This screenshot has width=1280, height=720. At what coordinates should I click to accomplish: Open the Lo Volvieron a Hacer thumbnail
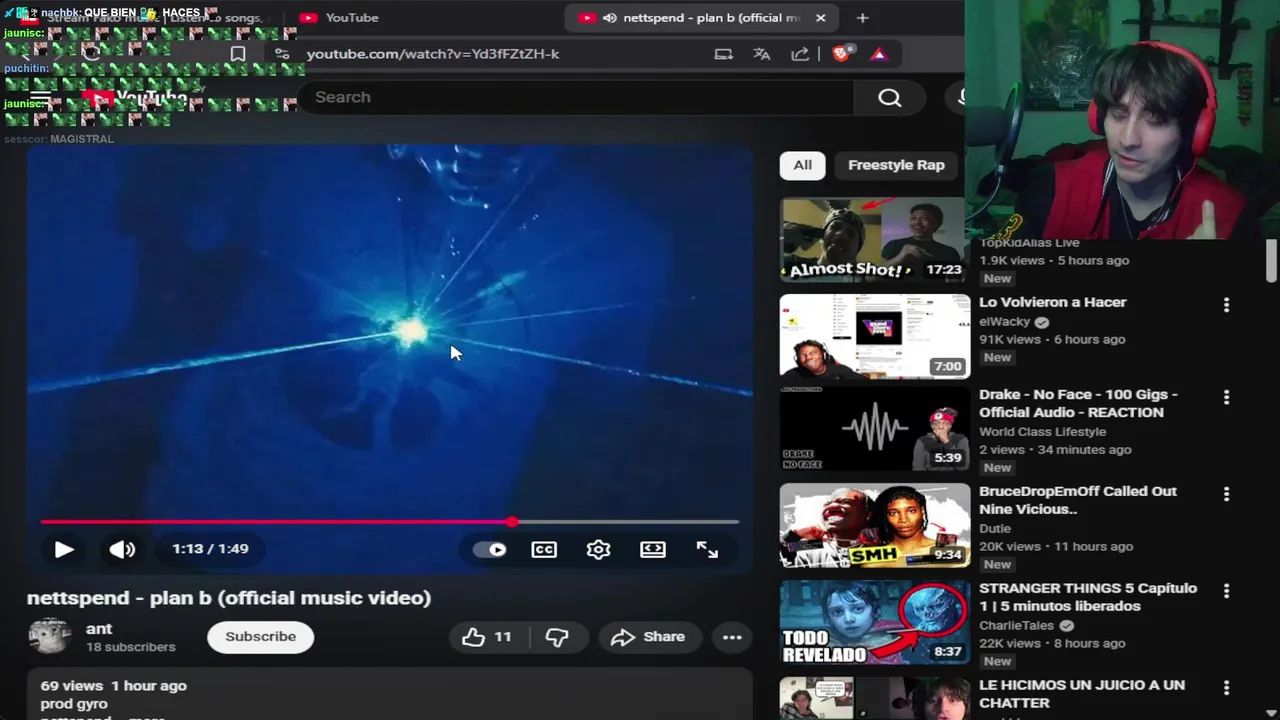tap(875, 336)
